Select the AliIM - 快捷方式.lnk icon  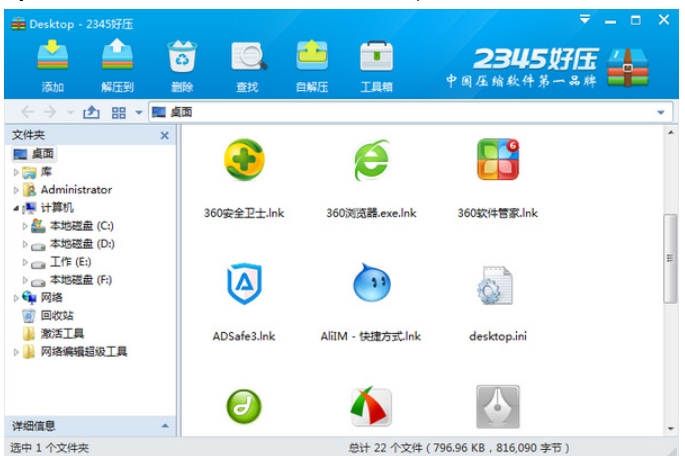(x=372, y=283)
